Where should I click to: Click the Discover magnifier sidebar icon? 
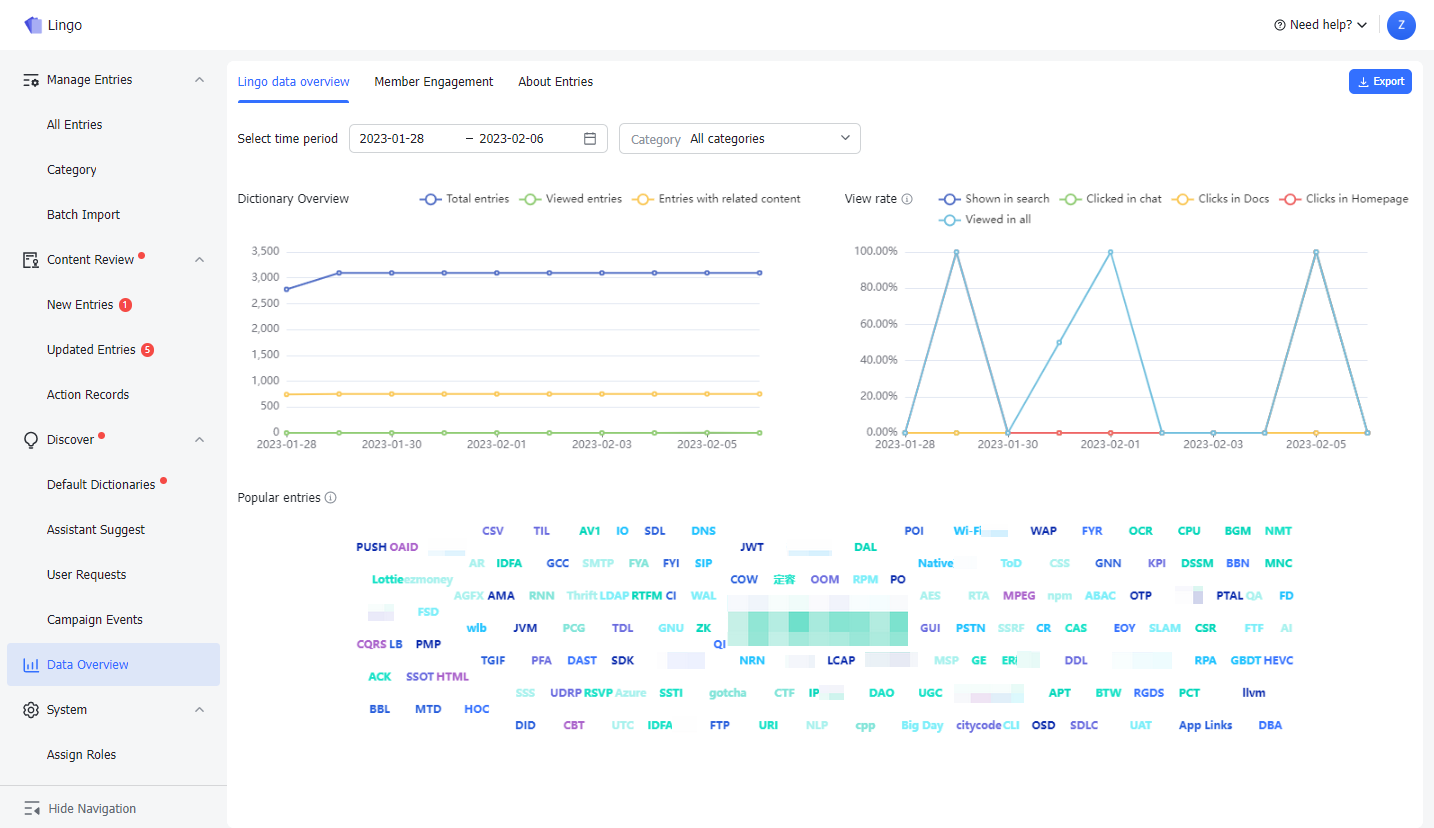pyautogui.click(x=30, y=439)
